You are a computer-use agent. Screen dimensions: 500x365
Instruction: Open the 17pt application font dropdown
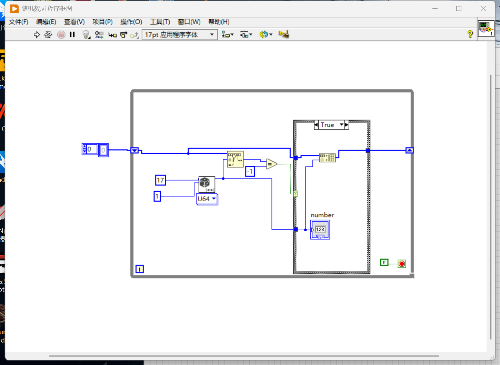(180, 35)
